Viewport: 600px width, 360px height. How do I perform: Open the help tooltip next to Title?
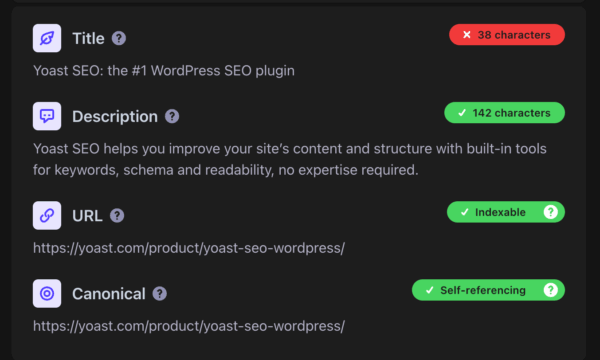tap(119, 38)
